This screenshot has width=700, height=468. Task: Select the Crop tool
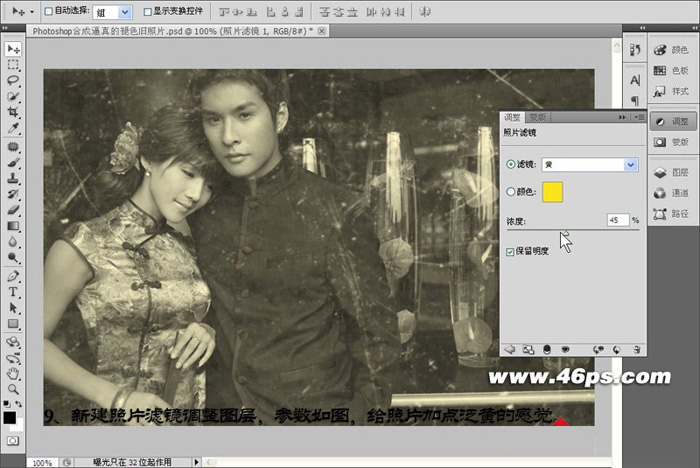pyautogui.click(x=13, y=113)
